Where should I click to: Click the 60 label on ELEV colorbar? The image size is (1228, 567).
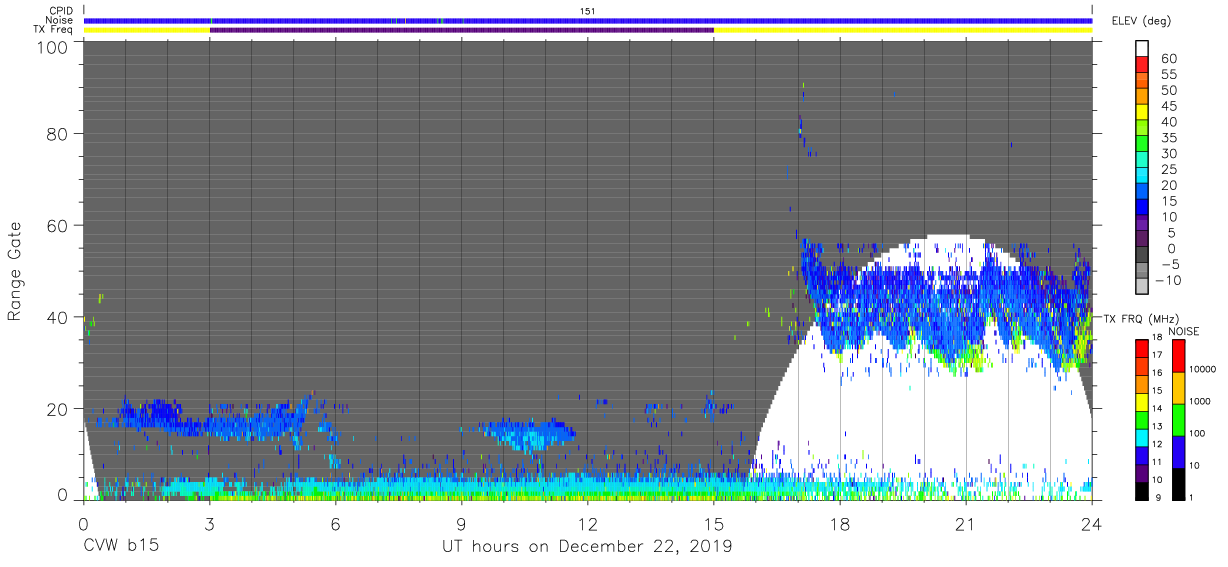coord(1169,58)
